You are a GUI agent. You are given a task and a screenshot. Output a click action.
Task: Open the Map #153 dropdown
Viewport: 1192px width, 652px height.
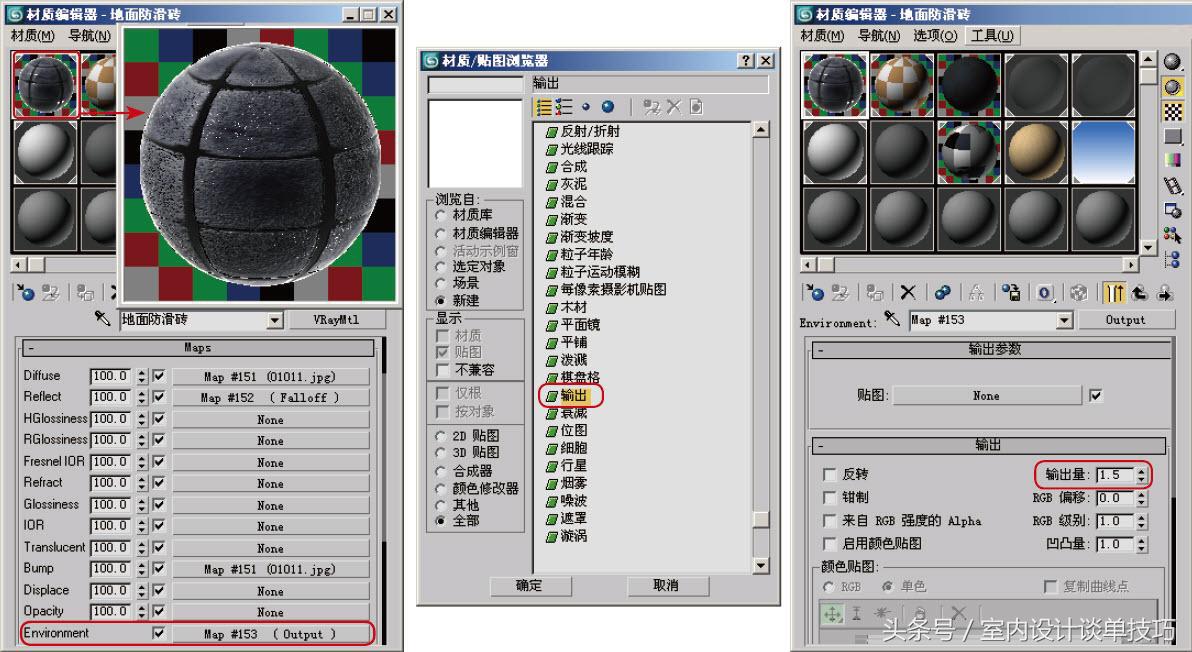click(x=1062, y=321)
